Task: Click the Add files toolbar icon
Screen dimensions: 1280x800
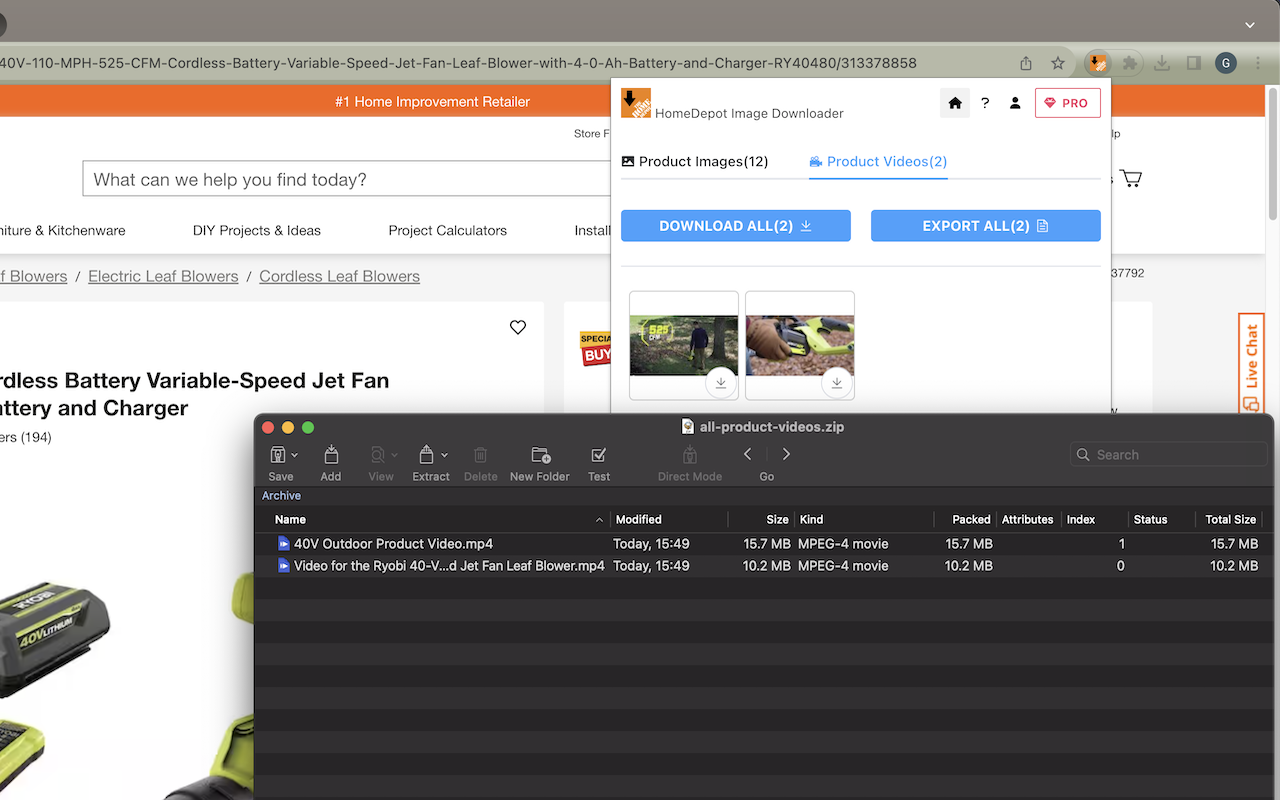Action: click(331, 455)
